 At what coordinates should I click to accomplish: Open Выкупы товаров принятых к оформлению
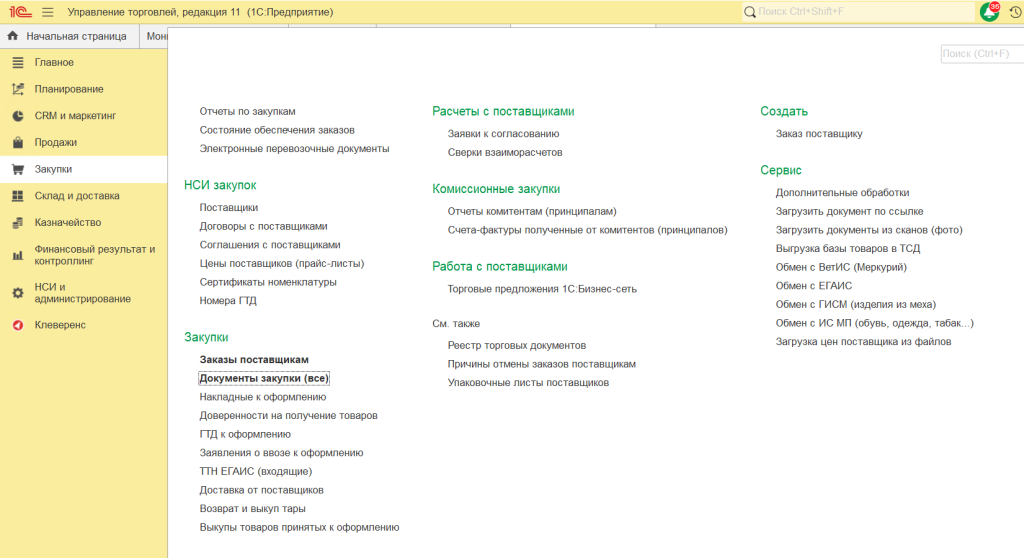pyautogui.click(x=299, y=527)
